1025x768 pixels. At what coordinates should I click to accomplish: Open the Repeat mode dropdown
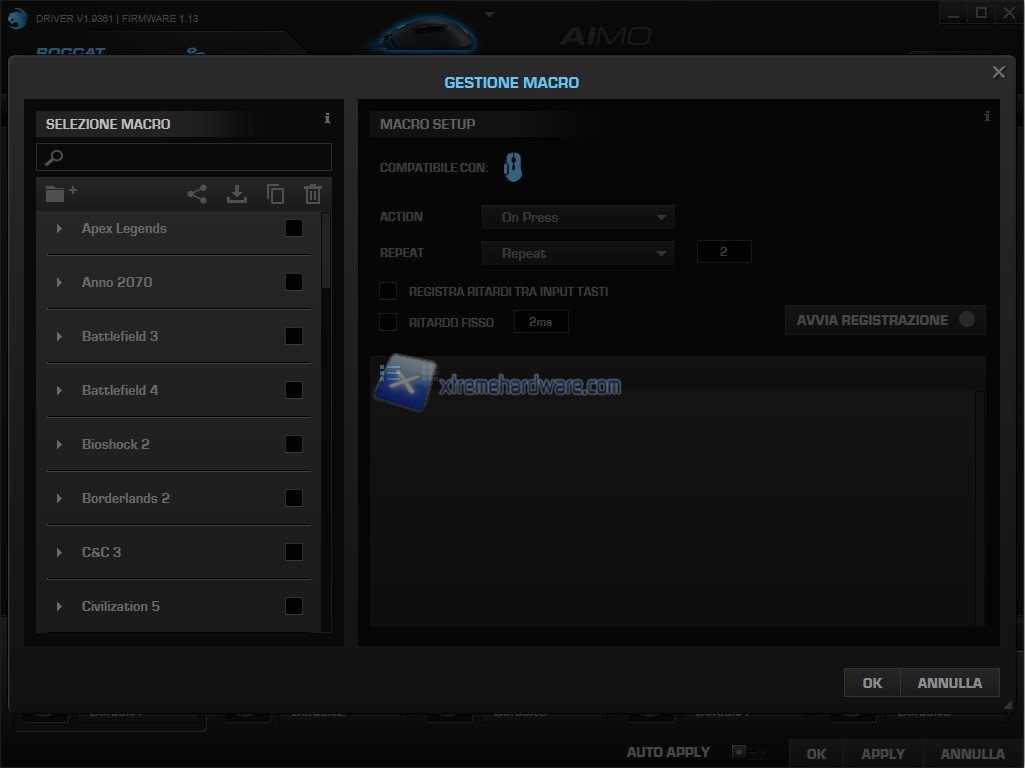click(x=578, y=253)
